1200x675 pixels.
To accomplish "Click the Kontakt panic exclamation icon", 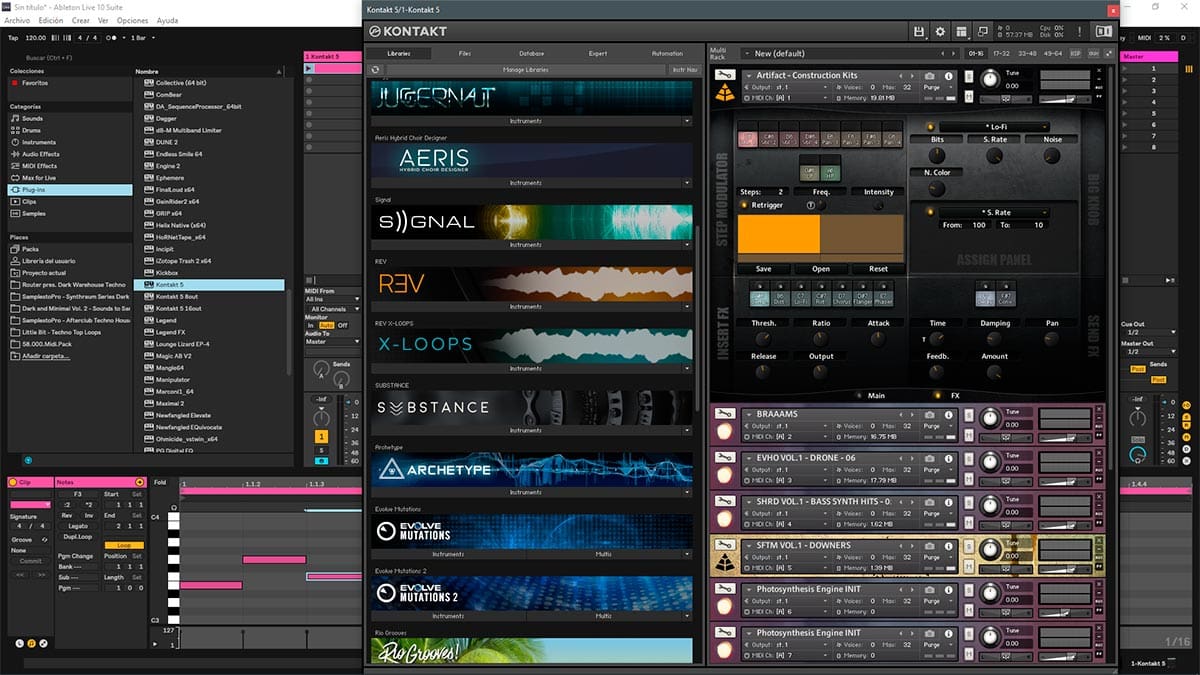I will pyautogui.click(x=1080, y=32).
